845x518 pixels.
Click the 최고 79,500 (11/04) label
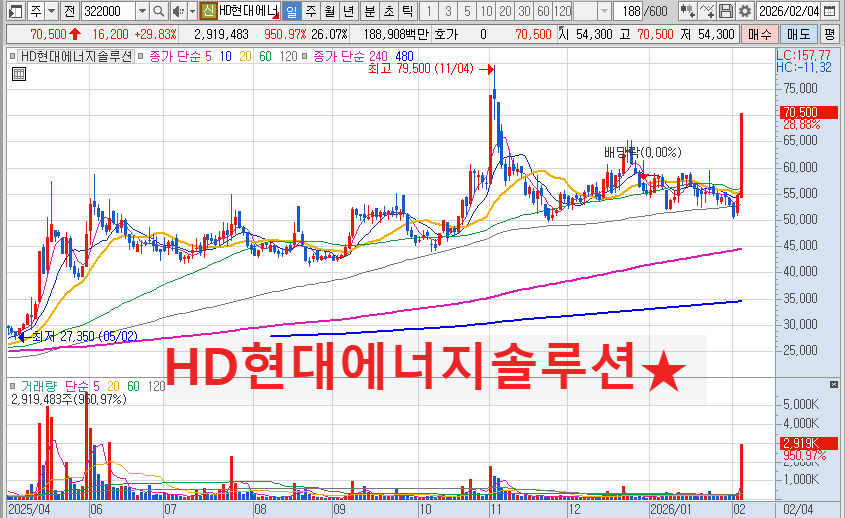pyautogui.click(x=421, y=68)
